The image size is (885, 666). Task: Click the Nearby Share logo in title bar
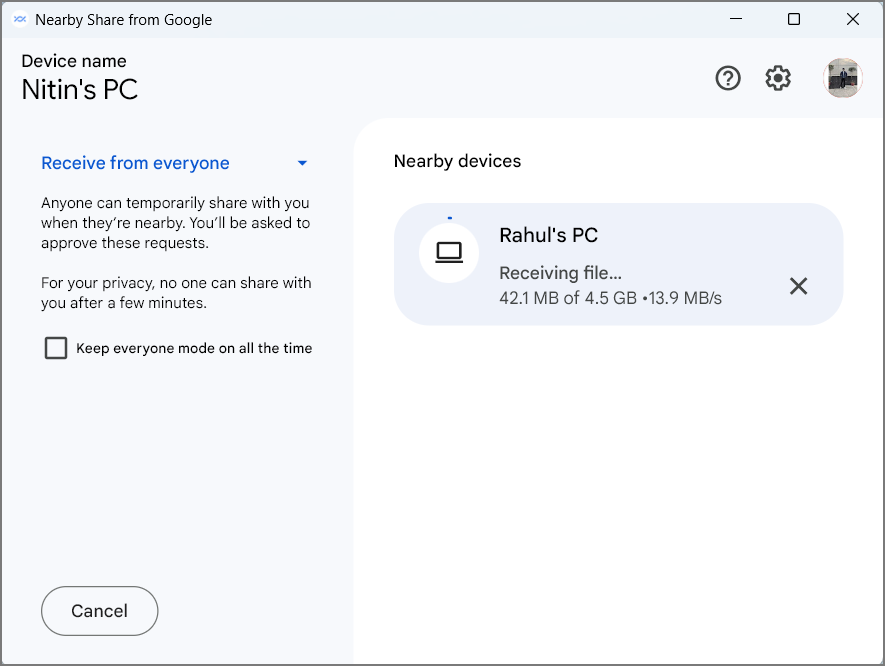pos(19,19)
